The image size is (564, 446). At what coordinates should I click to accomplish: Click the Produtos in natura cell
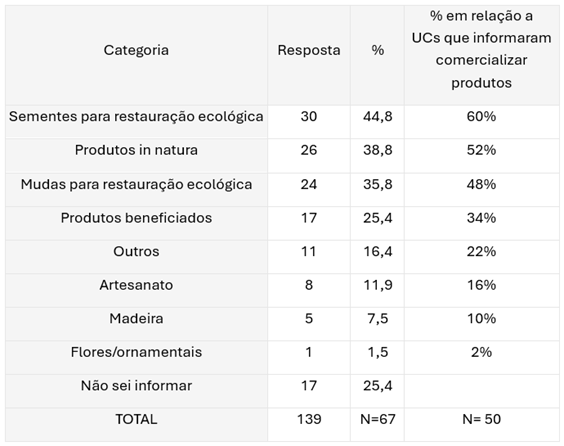136,155
